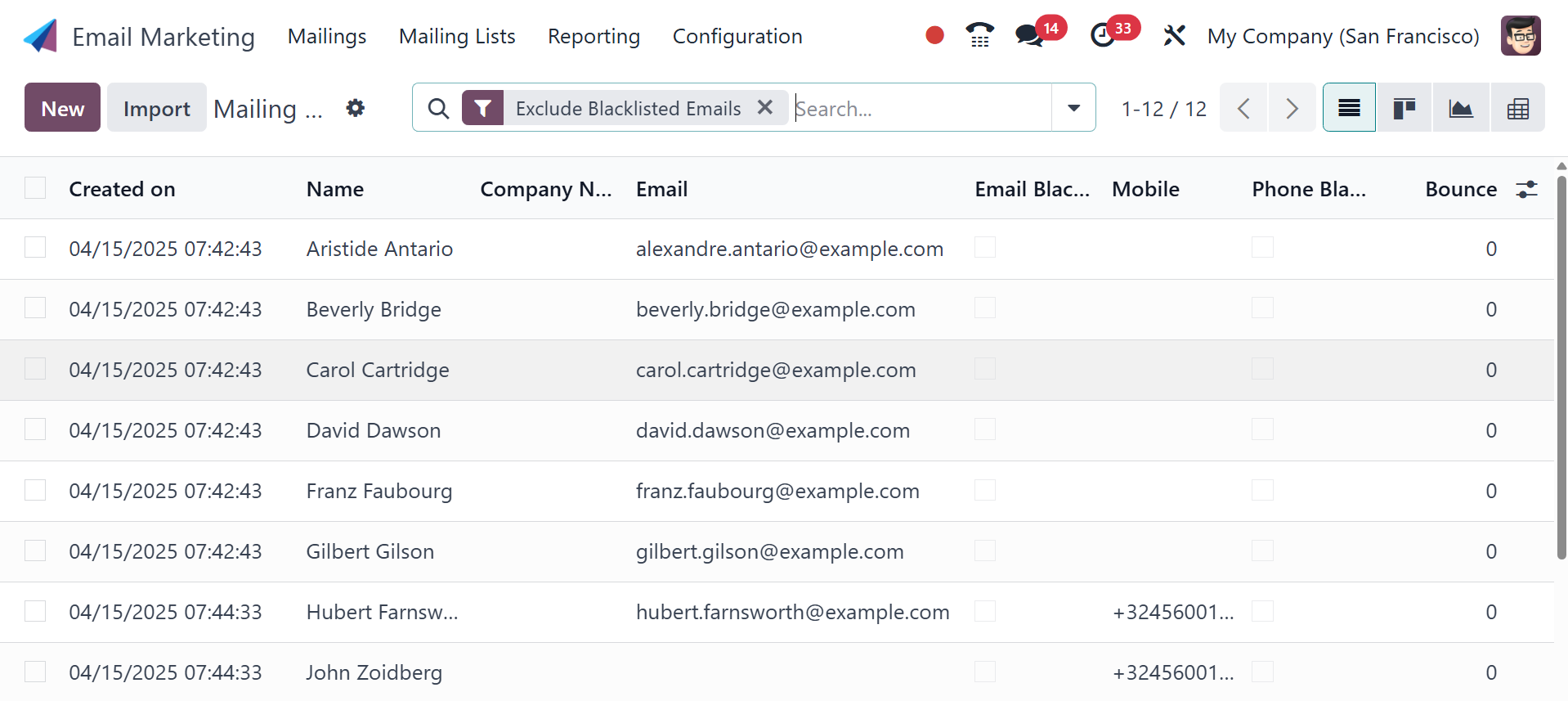Viewport: 1568px width, 701px height.
Task: Switch to Graph view
Action: coord(1461,108)
